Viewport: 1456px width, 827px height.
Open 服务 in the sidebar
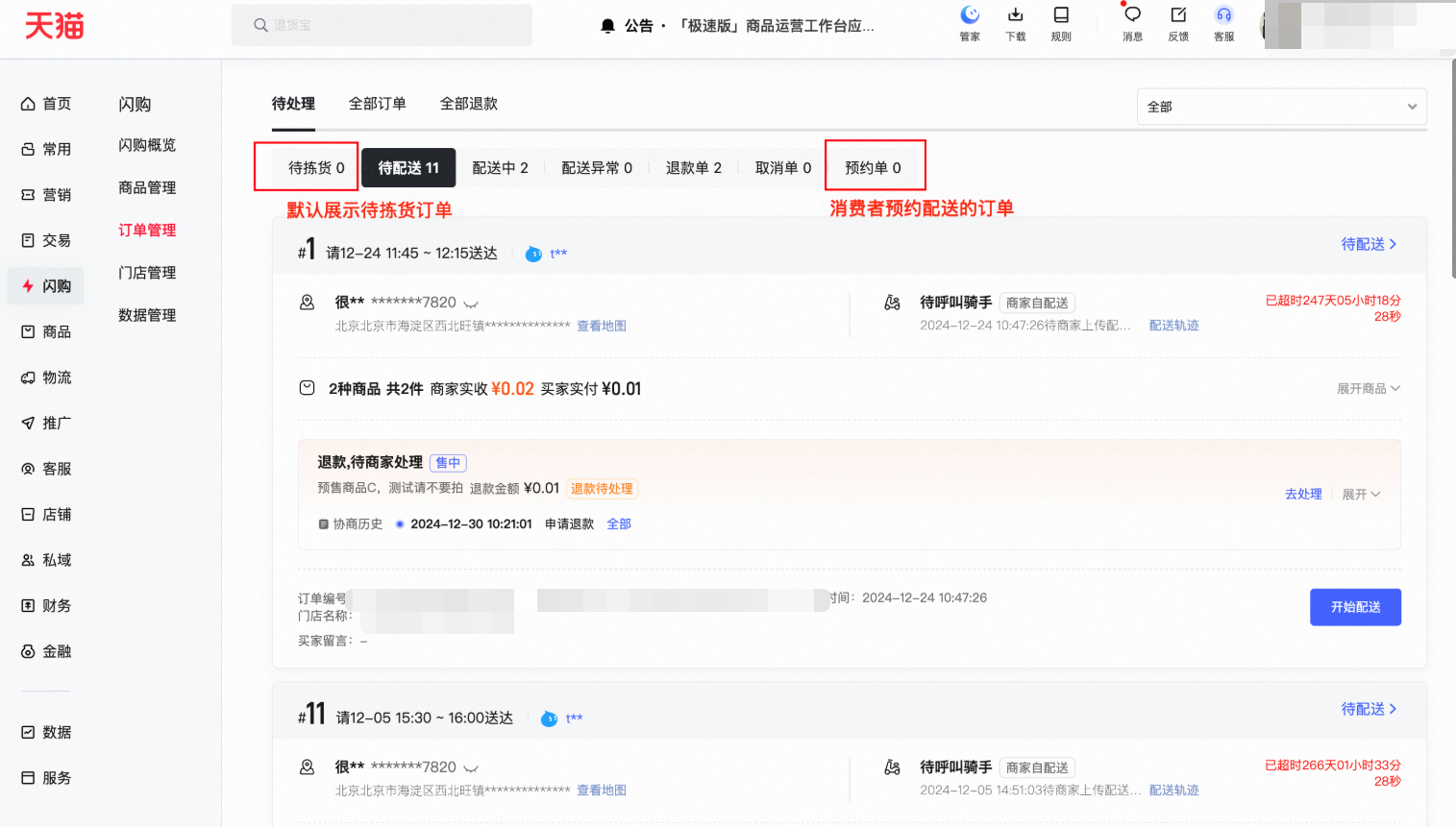pyautogui.click(x=46, y=778)
